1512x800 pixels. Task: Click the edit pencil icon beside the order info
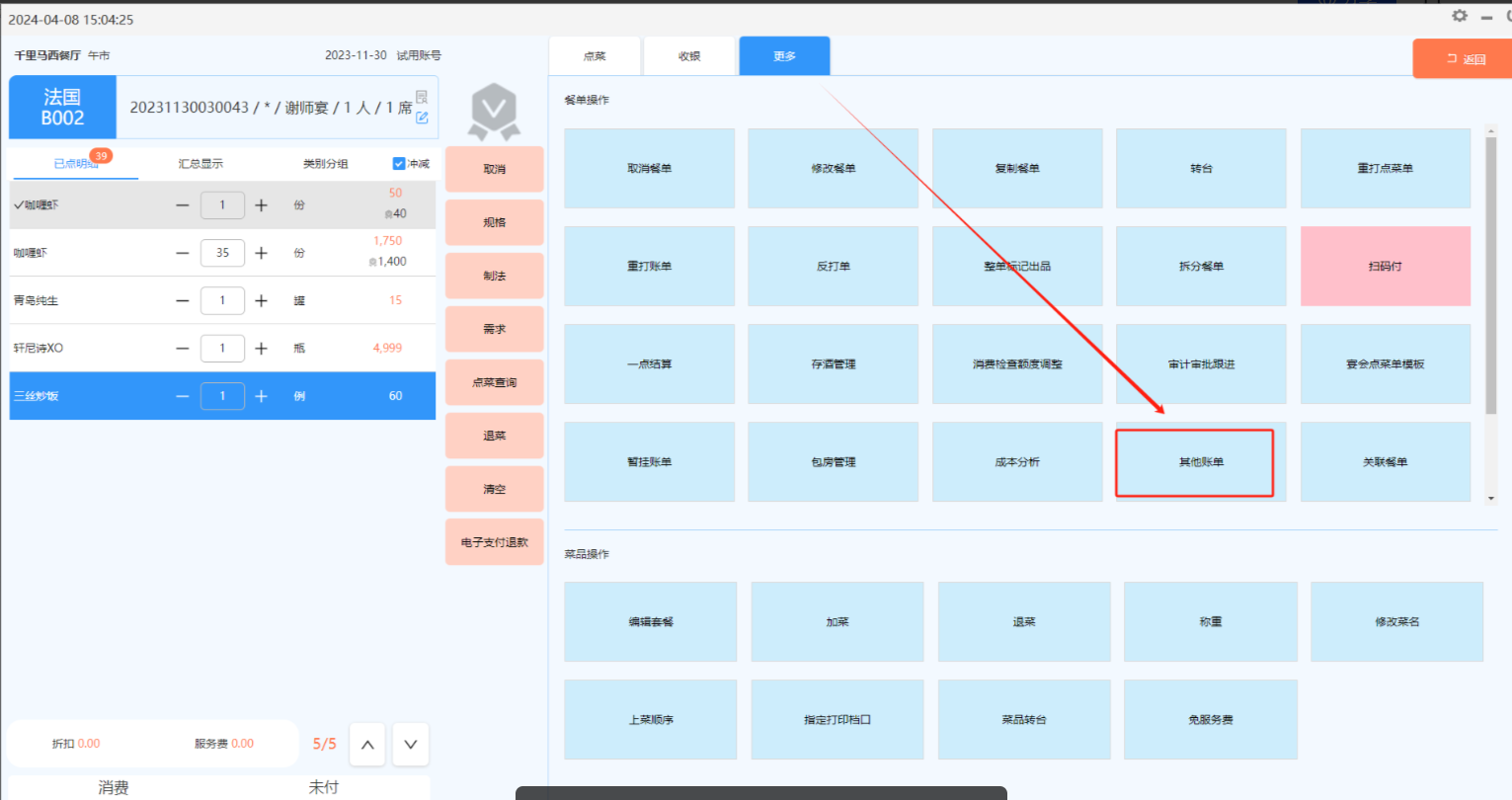pyautogui.click(x=422, y=118)
